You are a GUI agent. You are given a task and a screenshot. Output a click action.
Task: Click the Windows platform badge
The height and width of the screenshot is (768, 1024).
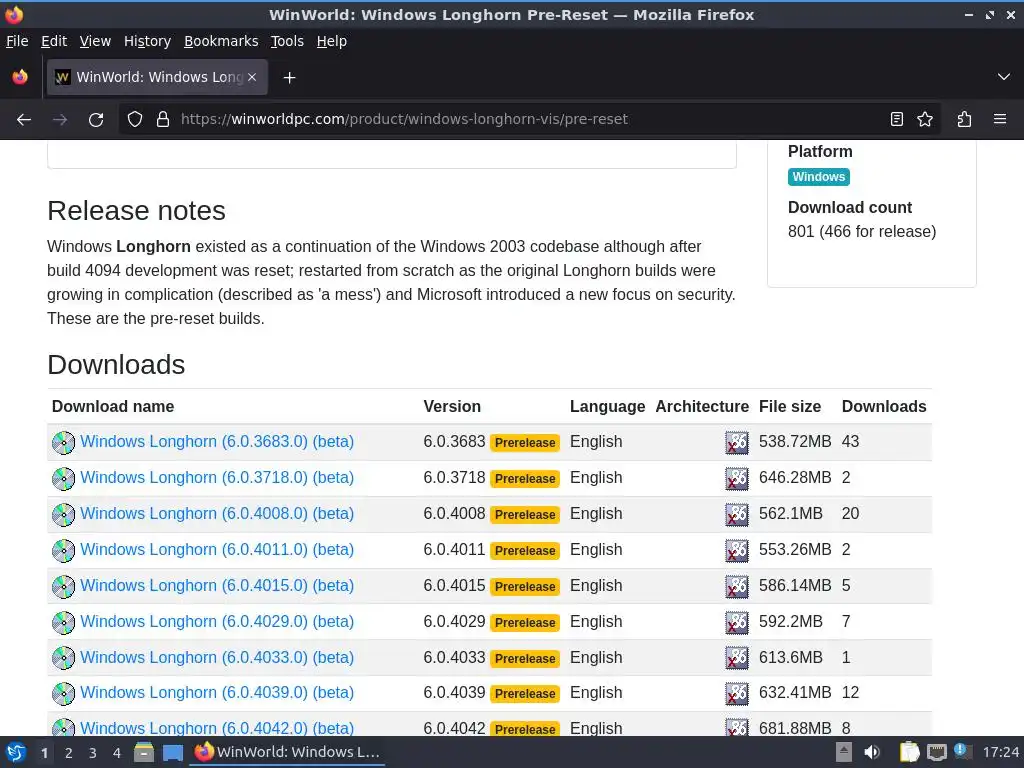click(x=818, y=177)
